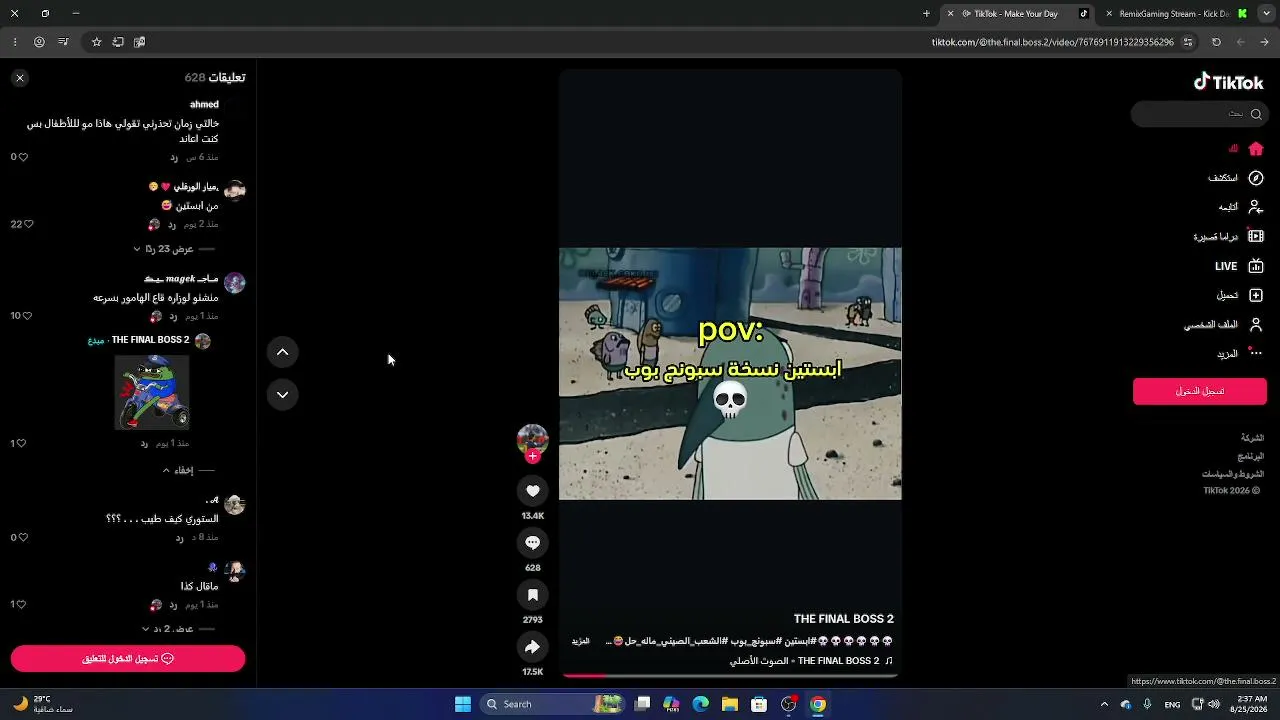Open the profile (الملف الشخصي) icon
Viewport: 1280px width, 720px height.
1256,325
